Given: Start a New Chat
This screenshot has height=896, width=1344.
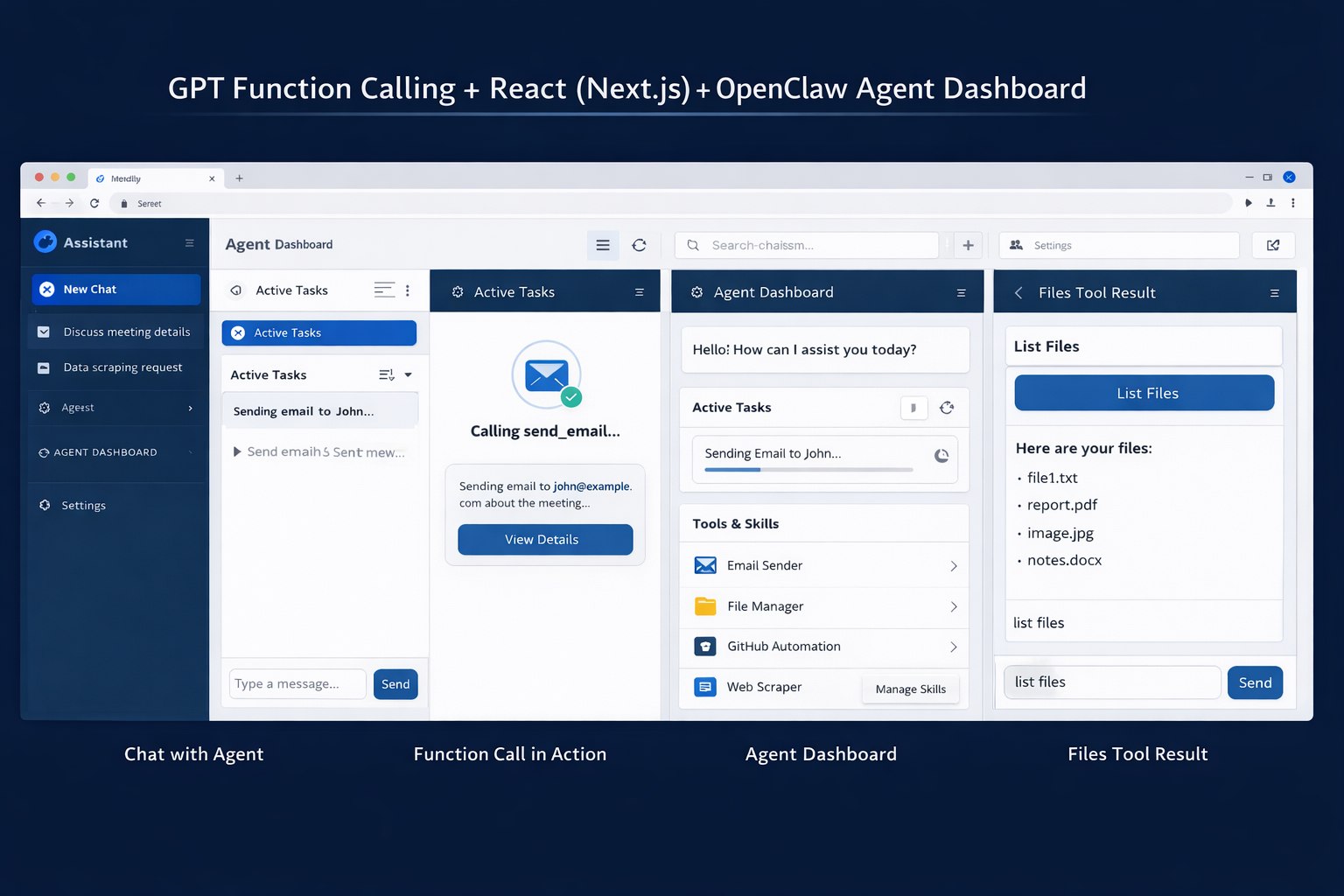Looking at the screenshot, I should coord(115,290).
